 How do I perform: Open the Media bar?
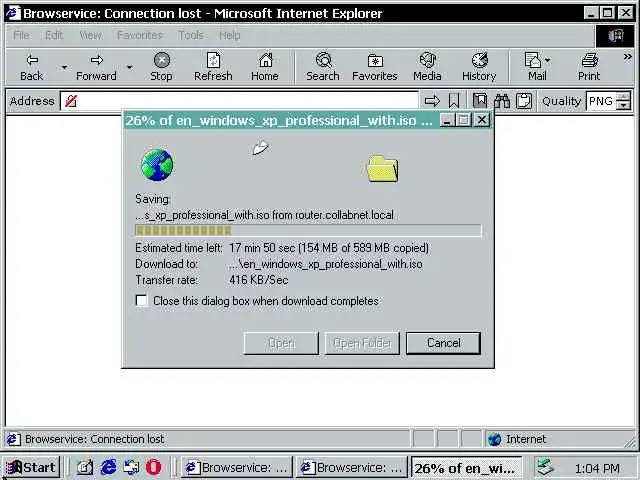point(427,67)
